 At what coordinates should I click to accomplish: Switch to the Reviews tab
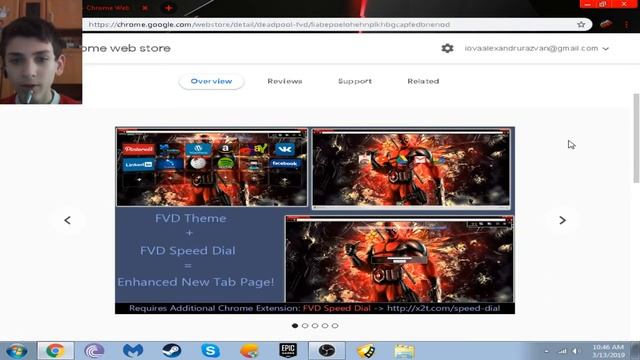[285, 81]
